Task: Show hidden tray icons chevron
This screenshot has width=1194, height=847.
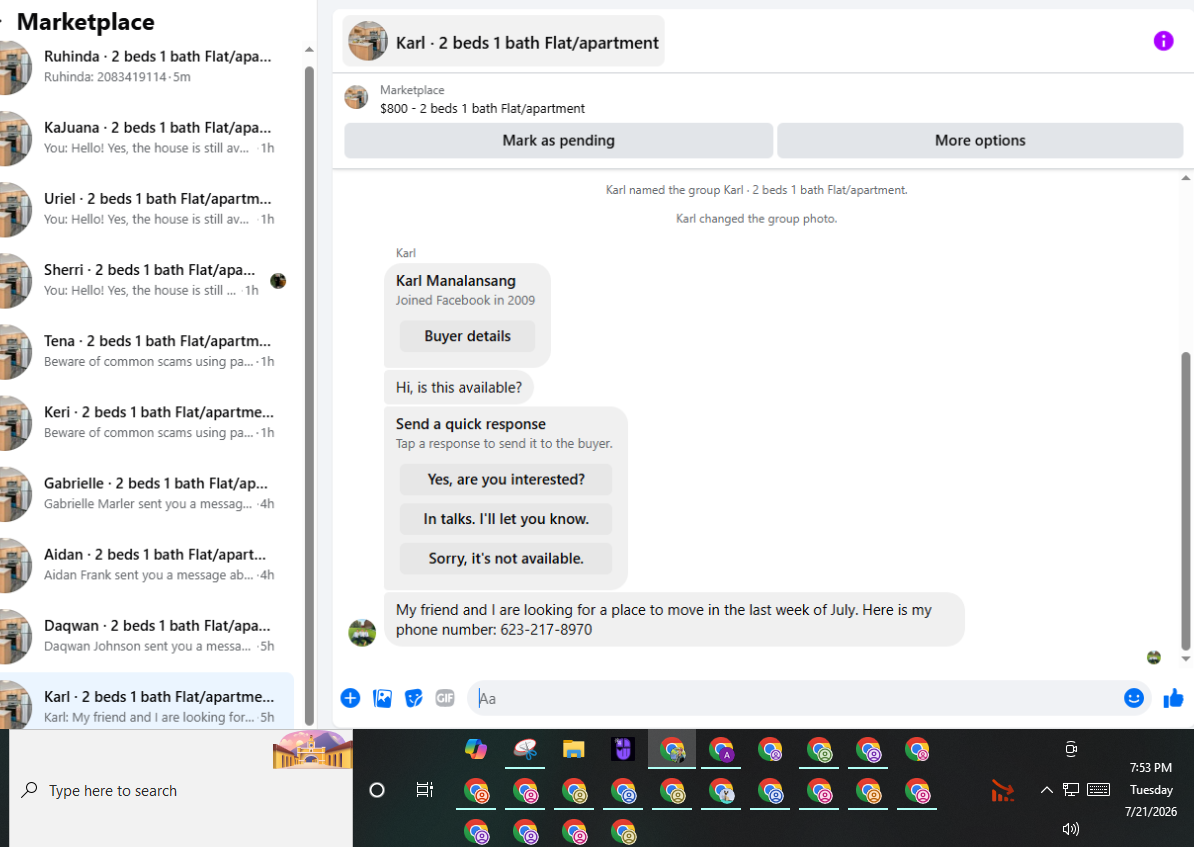Action: (1046, 790)
